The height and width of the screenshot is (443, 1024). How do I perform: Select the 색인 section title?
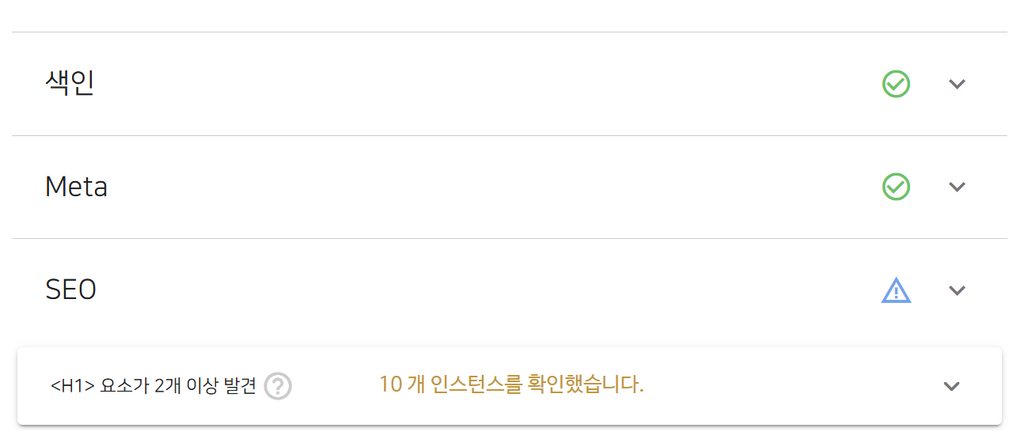point(70,84)
